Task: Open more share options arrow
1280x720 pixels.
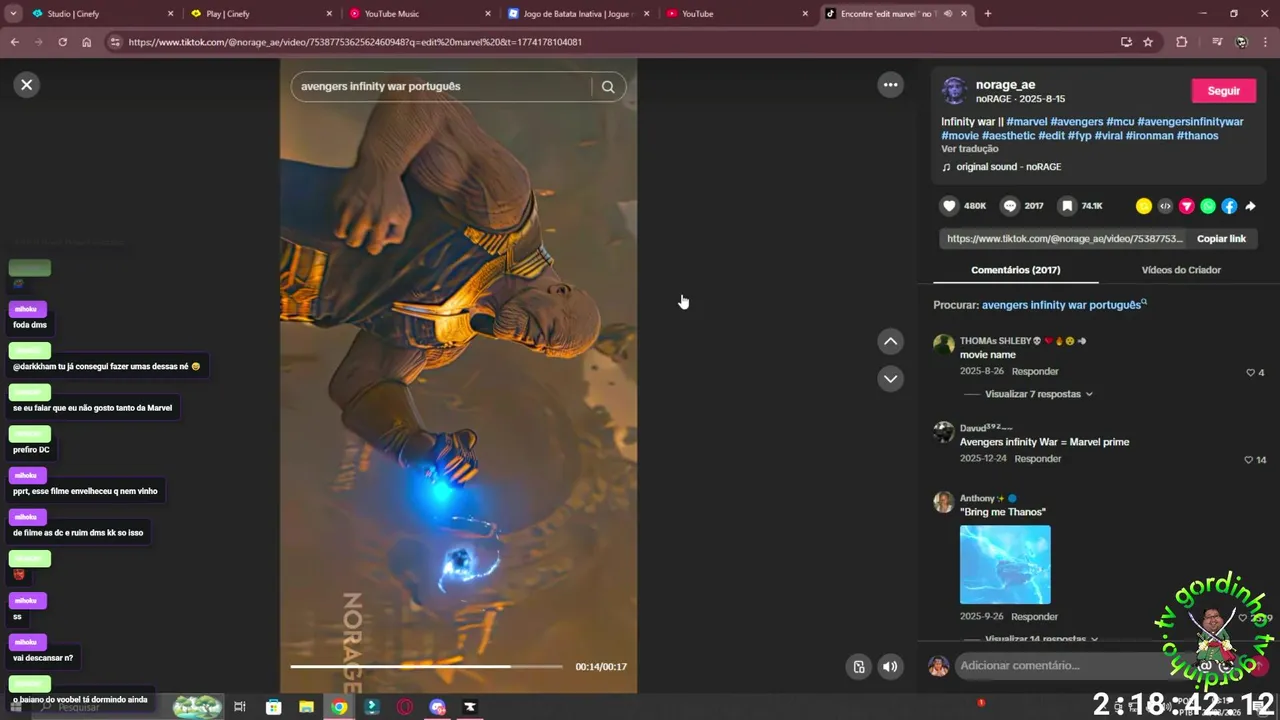Action: tap(1250, 206)
